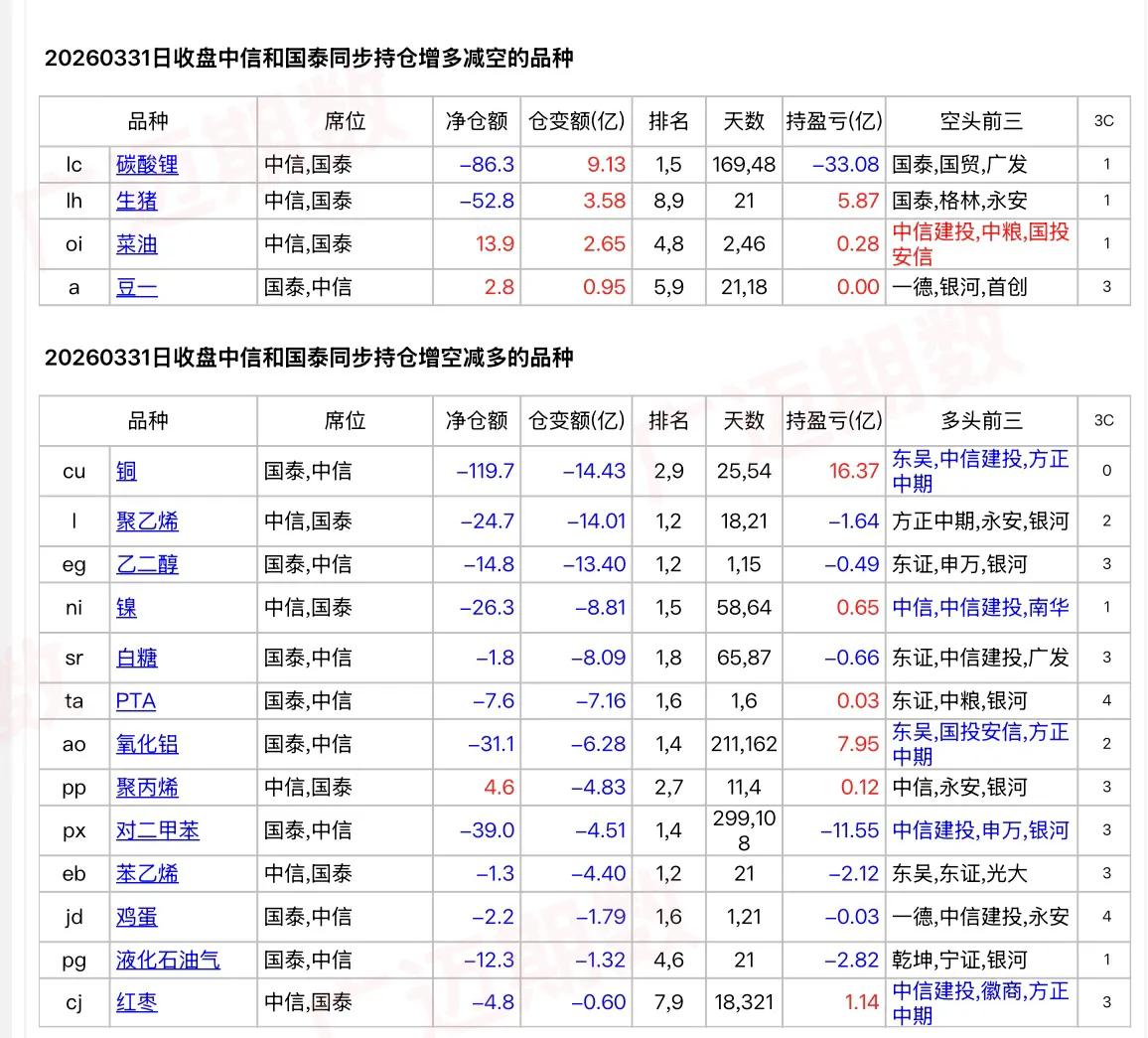Click the px code cell

[73, 830]
